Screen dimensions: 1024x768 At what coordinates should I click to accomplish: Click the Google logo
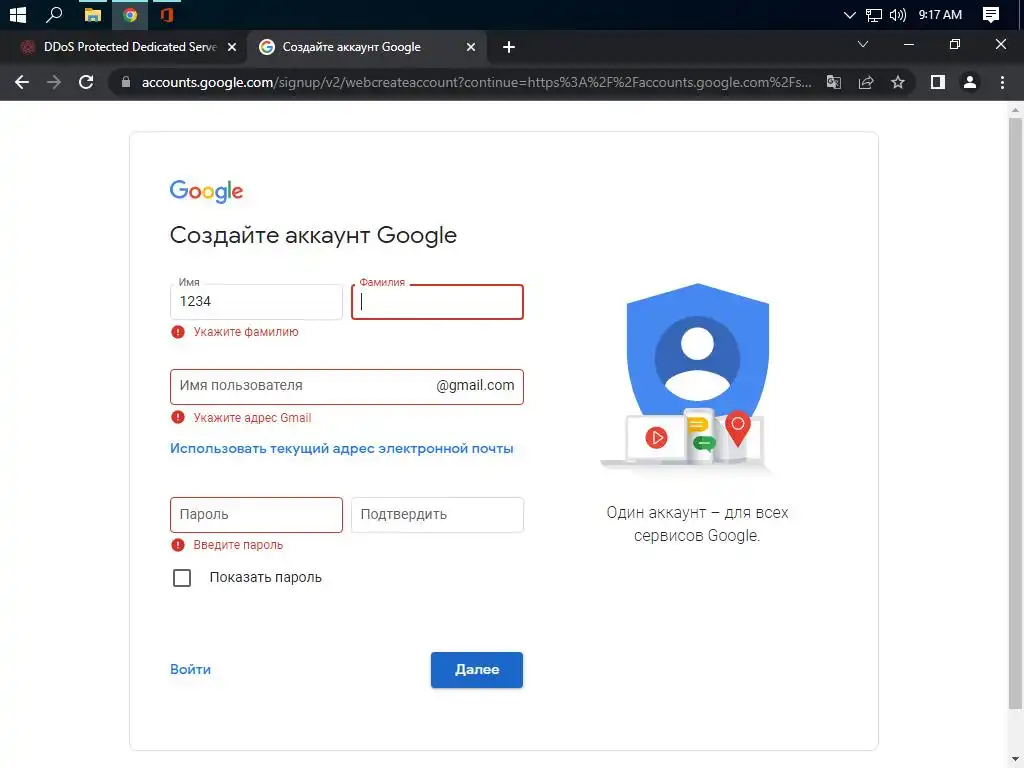click(206, 191)
